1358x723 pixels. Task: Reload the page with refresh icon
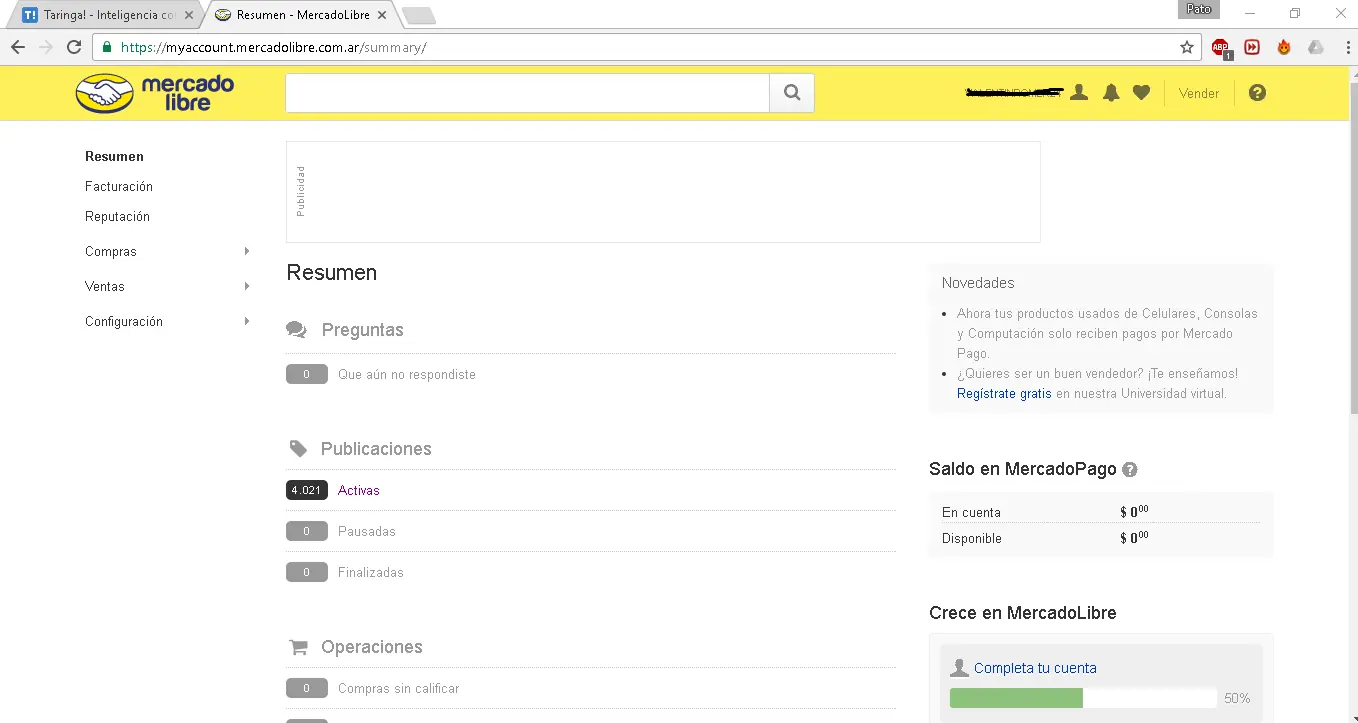74,47
